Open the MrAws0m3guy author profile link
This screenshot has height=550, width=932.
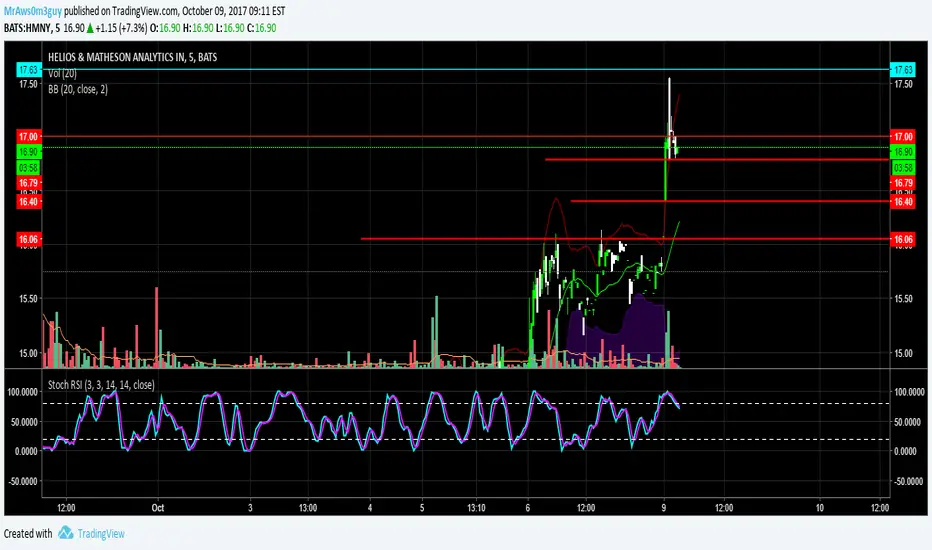(33, 11)
